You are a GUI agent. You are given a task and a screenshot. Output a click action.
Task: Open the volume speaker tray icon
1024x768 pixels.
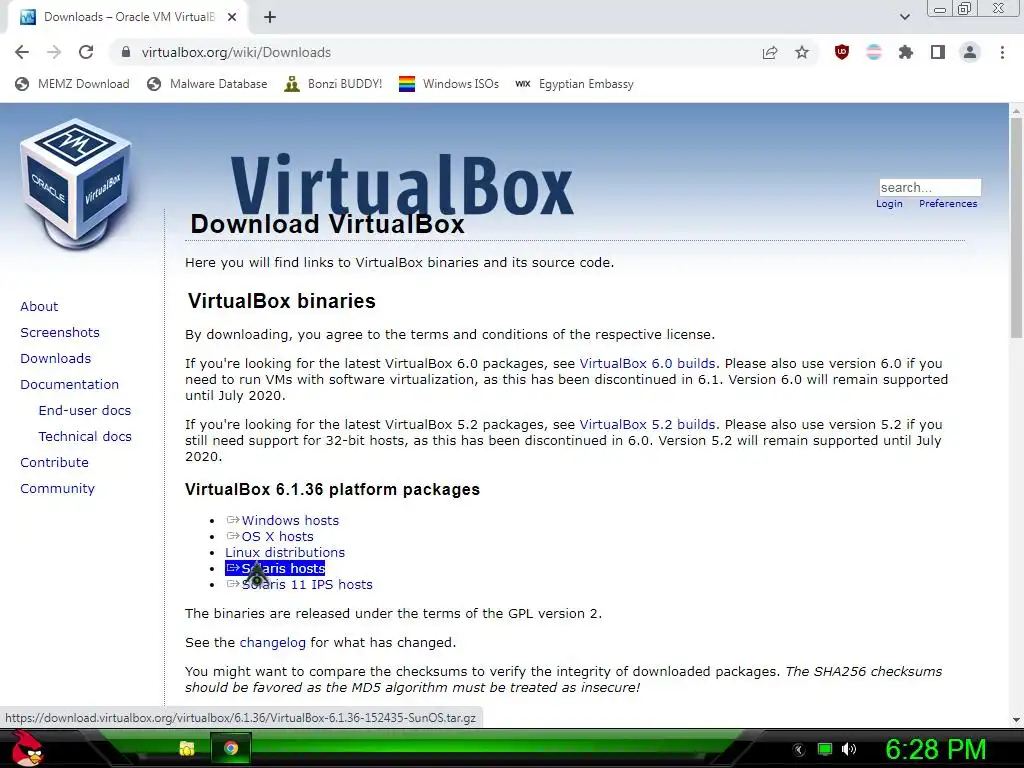point(849,749)
